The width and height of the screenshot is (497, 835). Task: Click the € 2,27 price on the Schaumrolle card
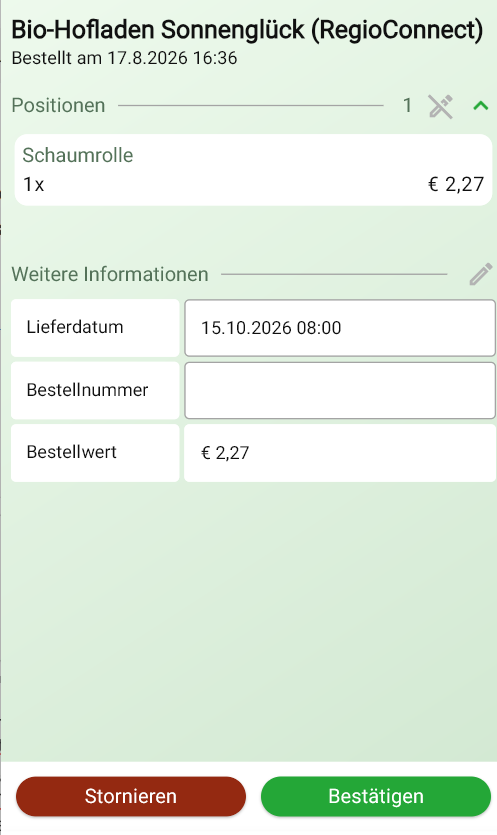457,184
